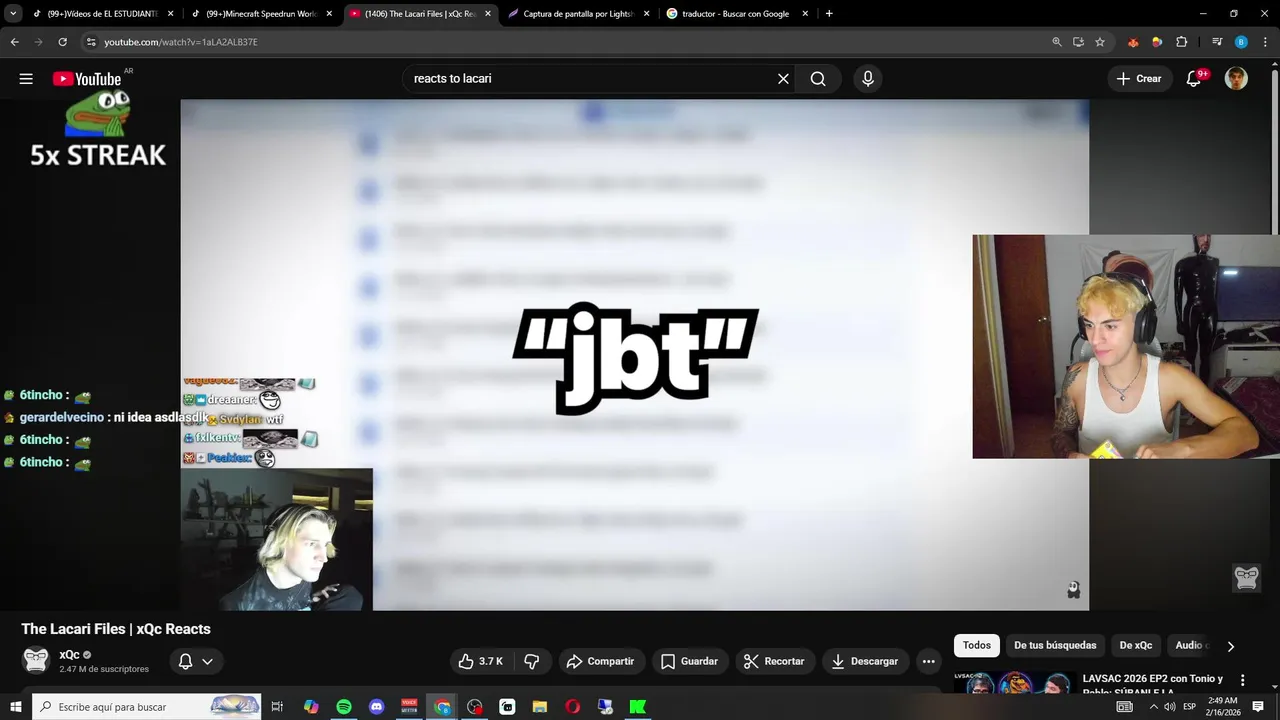The height and width of the screenshot is (720, 1280).
Task: Start voice search with microphone
Action: click(868, 79)
